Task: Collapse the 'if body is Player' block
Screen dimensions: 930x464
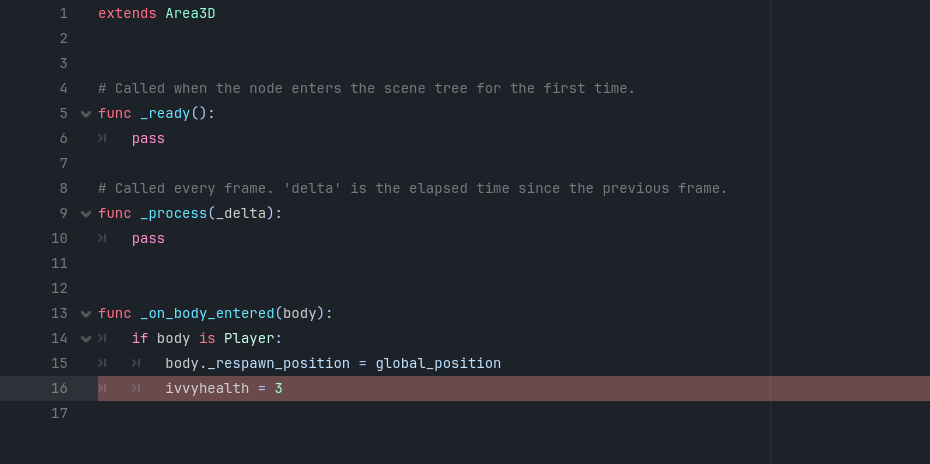Action: pyautogui.click(x=86, y=339)
